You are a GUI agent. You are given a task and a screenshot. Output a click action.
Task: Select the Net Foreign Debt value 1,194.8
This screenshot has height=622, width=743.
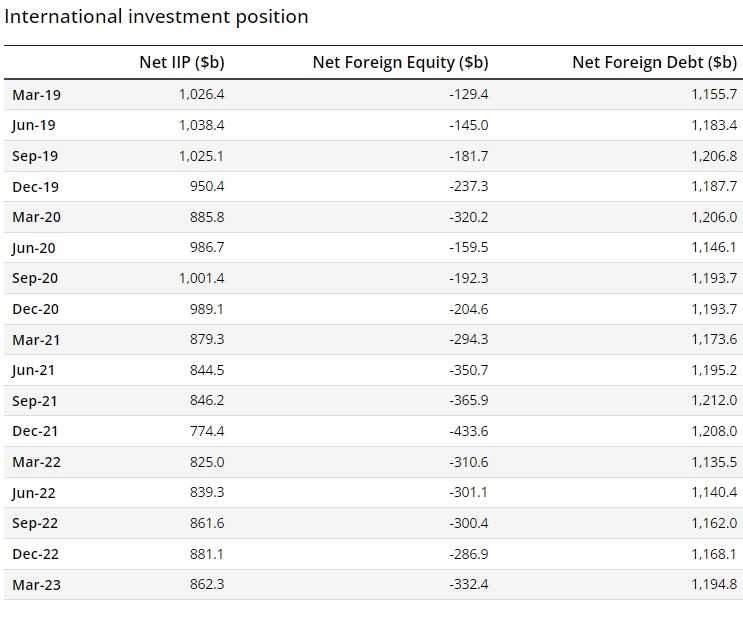click(714, 584)
